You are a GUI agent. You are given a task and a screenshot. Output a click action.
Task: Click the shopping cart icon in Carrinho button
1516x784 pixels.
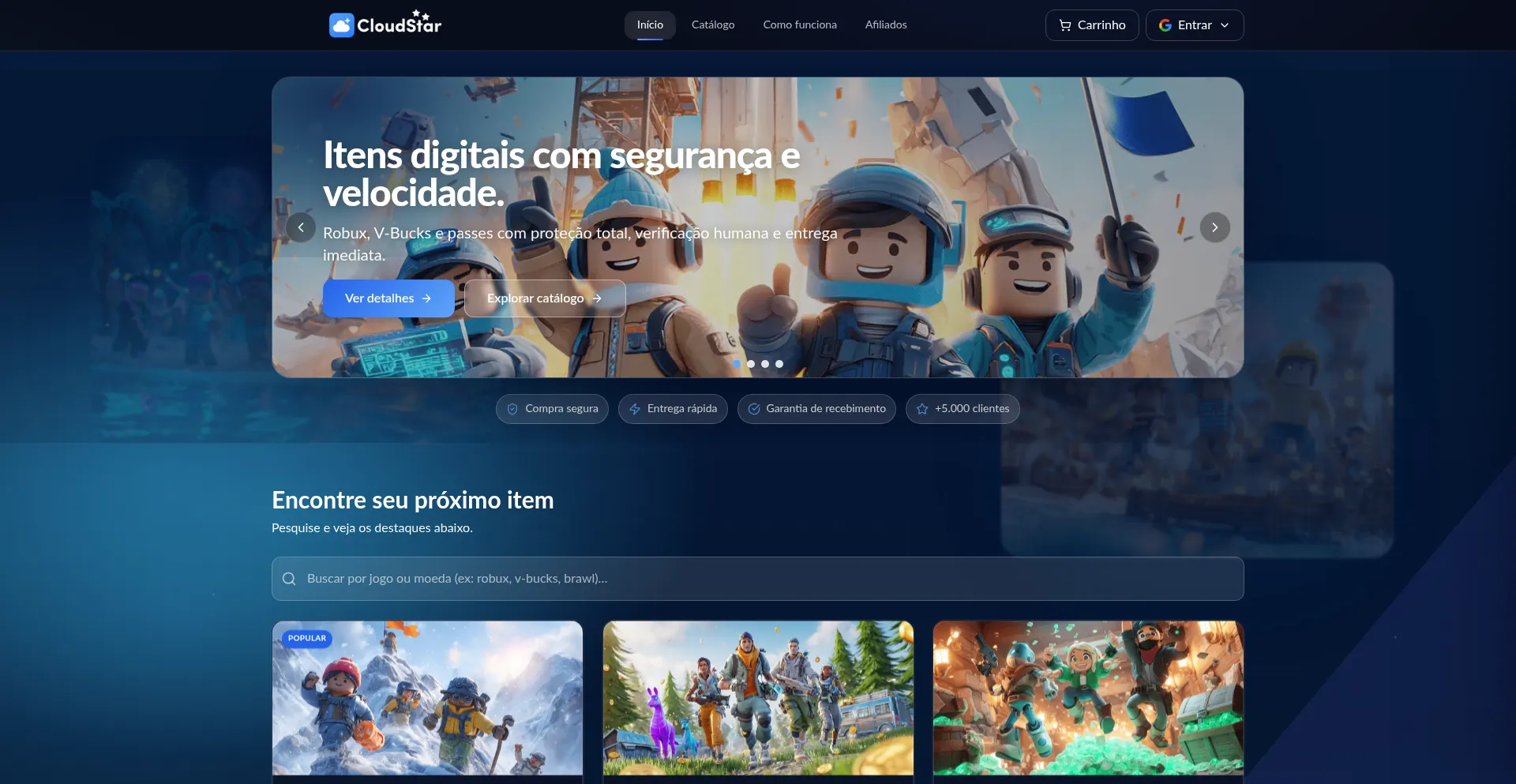click(x=1064, y=24)
